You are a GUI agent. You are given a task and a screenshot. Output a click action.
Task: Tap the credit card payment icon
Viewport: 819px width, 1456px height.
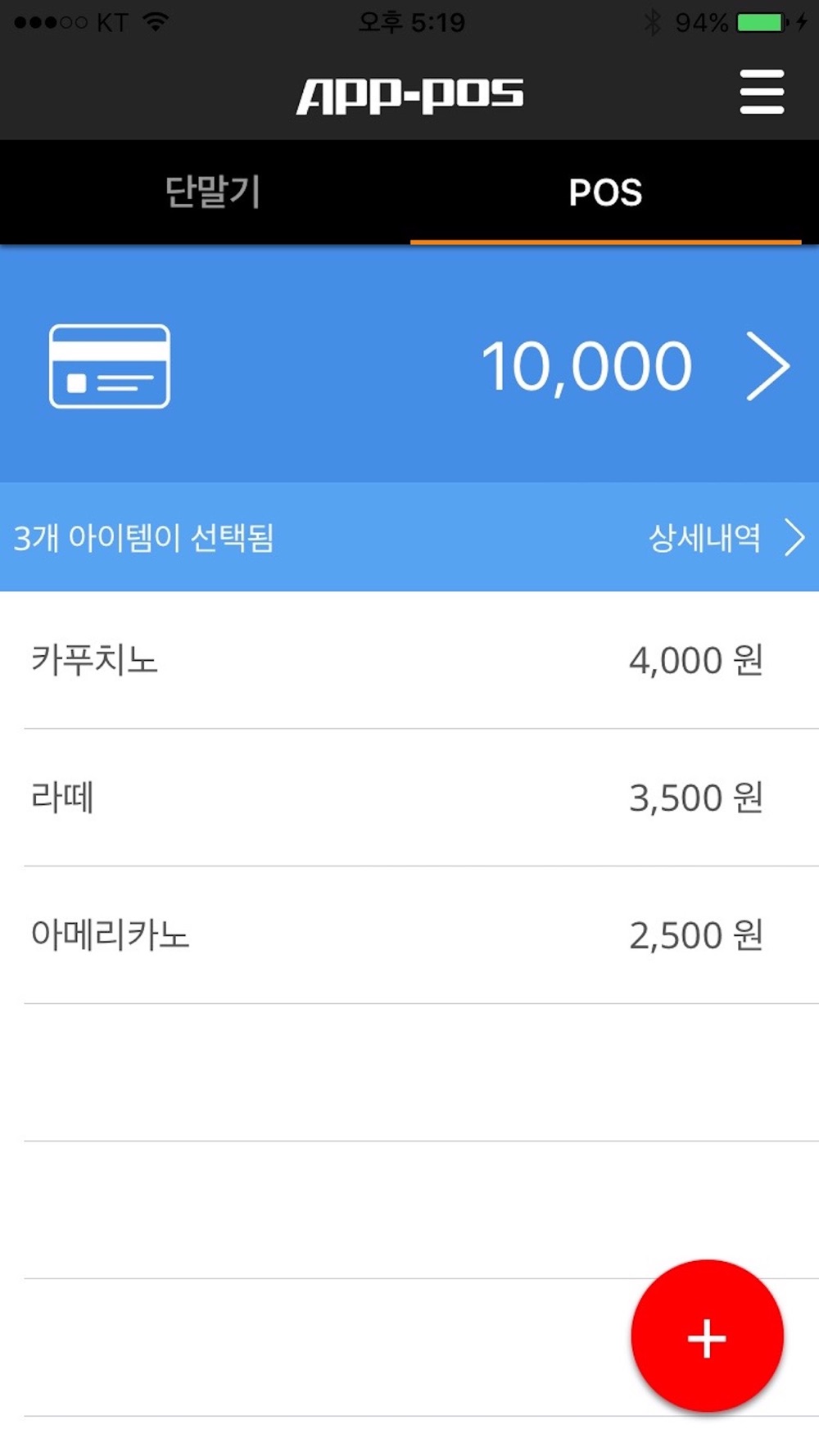tap(110, 366)
